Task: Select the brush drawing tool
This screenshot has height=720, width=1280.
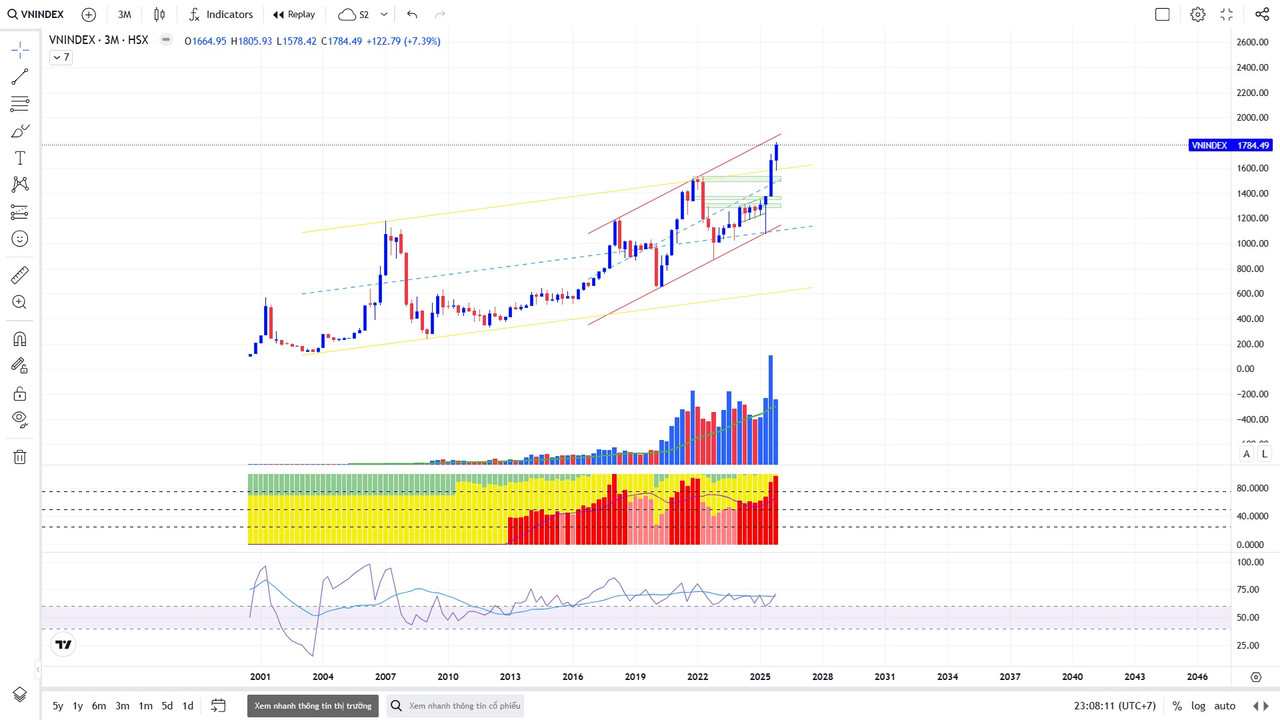Action: click(x=20, y=131)
